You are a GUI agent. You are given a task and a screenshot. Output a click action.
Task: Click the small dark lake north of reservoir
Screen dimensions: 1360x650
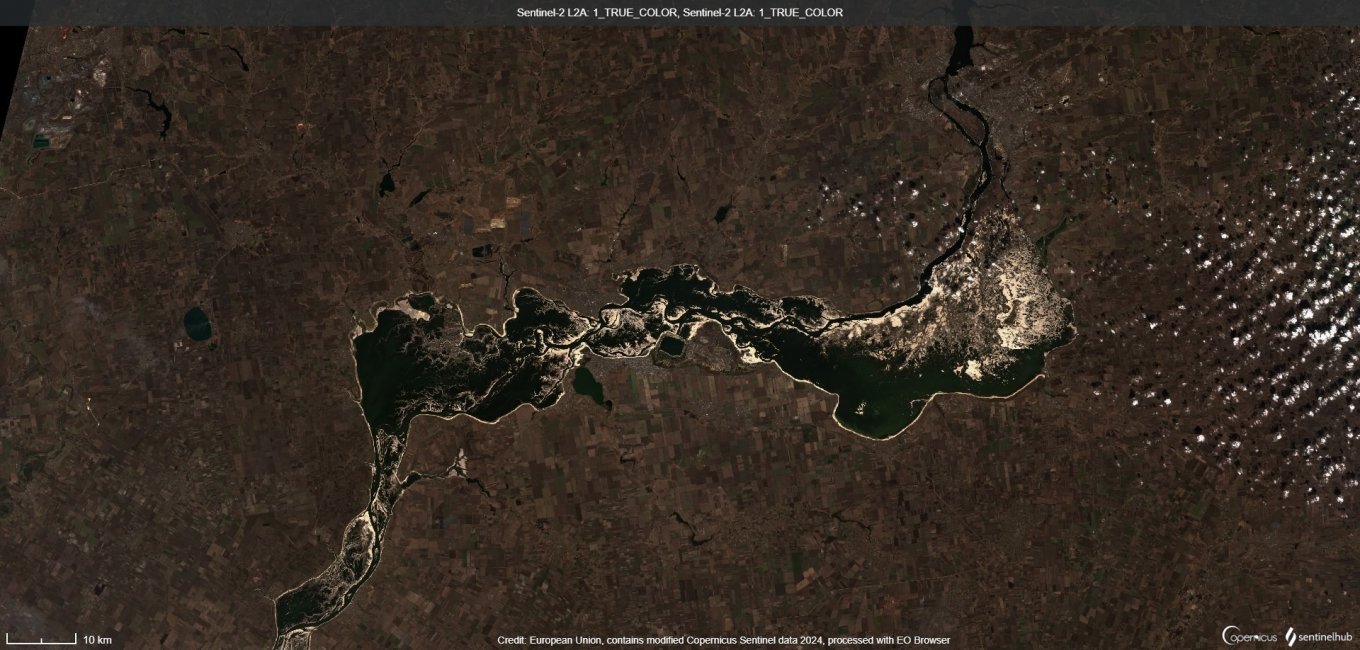pyautogui.click(x=386, y=184)
